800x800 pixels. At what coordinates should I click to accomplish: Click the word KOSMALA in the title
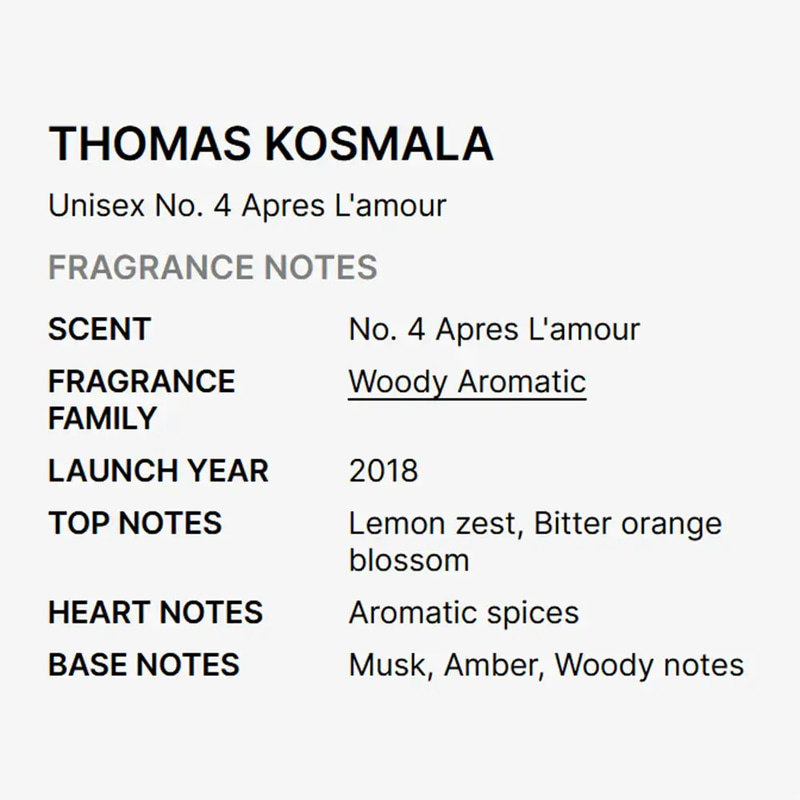tap(379, 144)
